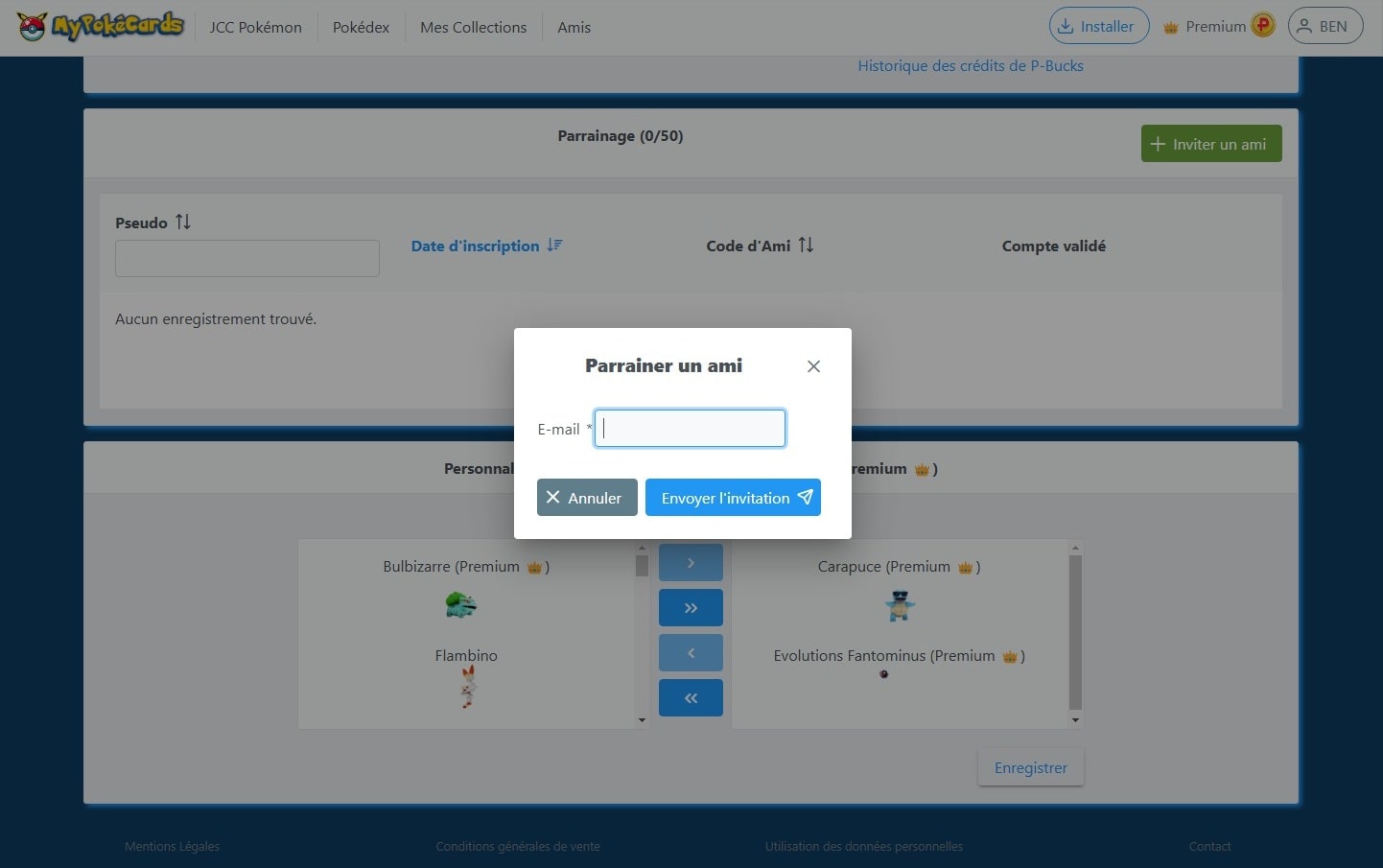Image resolution: width=1383 pixels, height=868 pixels.
Task: Click the scrollbar of the Carapuce list panel
Action: (x=1074, y=633)
